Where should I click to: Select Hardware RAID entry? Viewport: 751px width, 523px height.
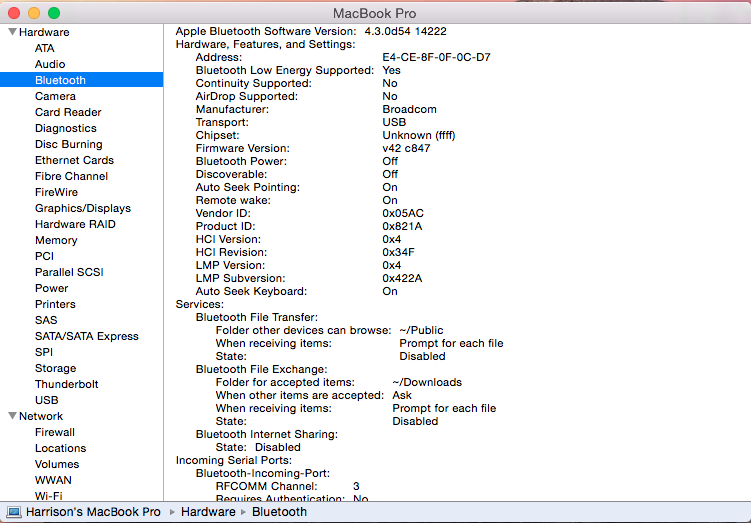click(75, 224)
